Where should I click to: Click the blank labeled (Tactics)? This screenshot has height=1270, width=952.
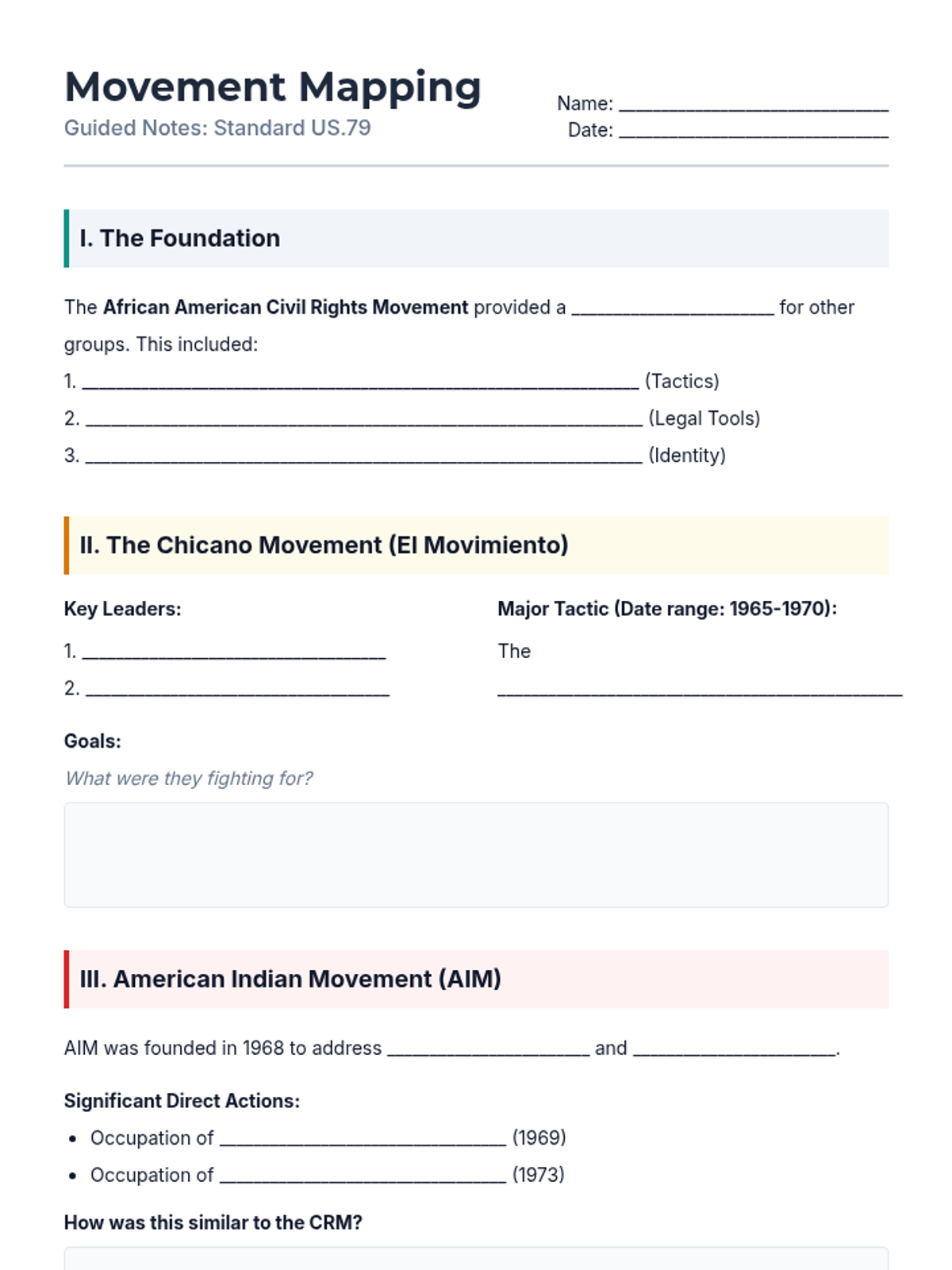coord(360,383)
